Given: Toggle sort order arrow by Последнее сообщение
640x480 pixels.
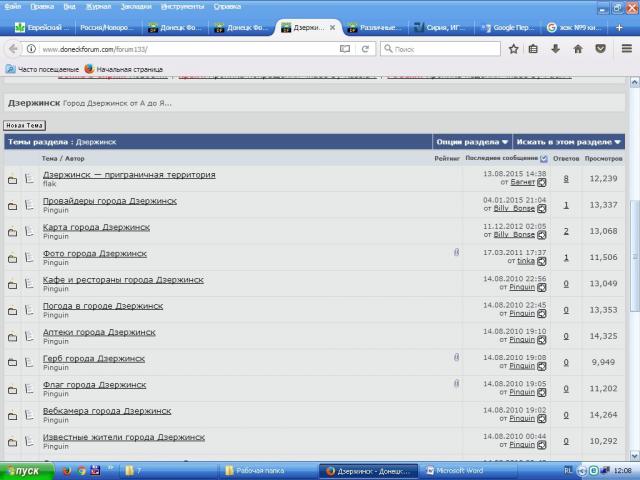Looking at the screenshot, I should tap(544, 158).
